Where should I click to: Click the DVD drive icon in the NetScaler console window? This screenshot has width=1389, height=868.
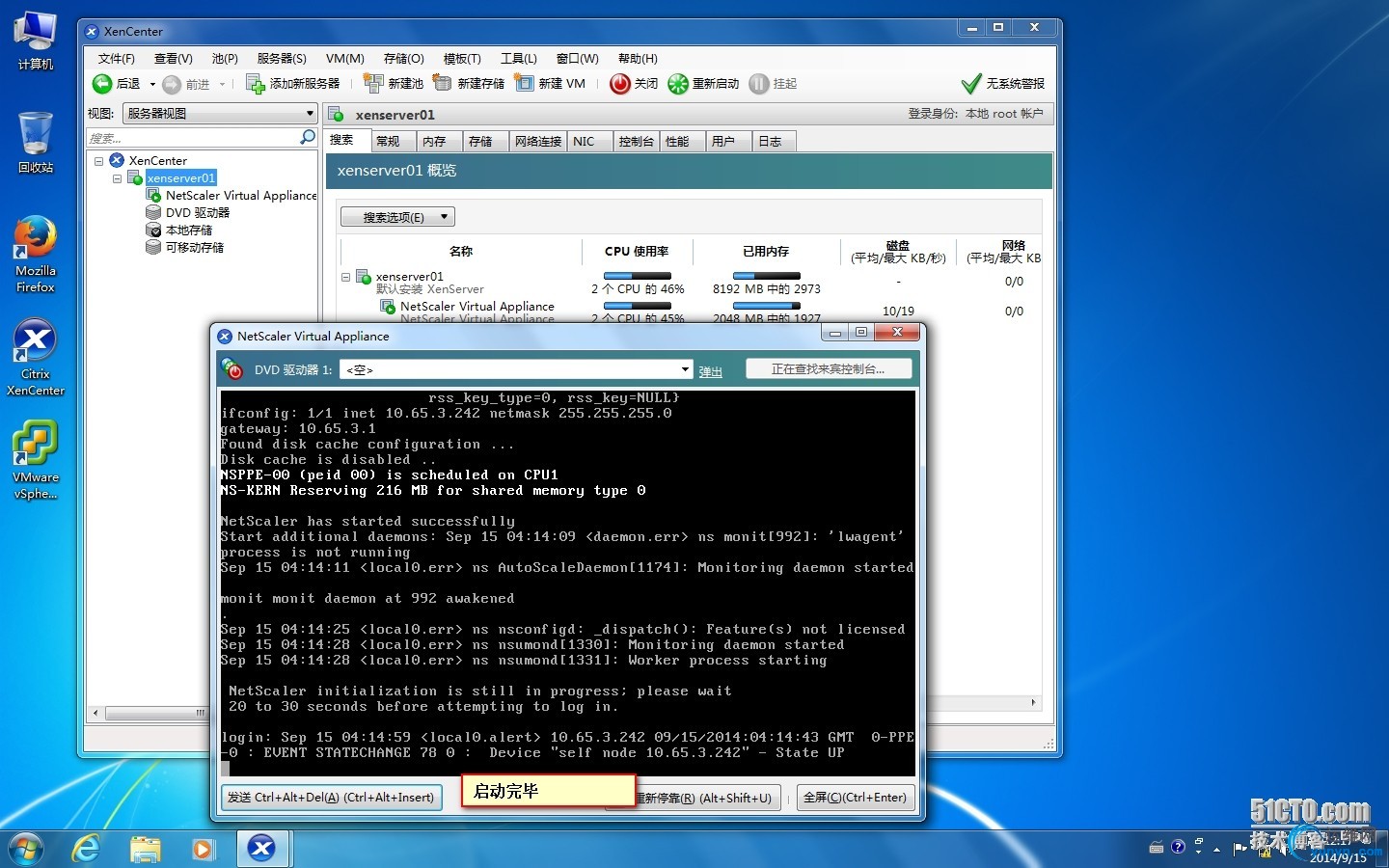pyautogui.click(x=232, y=369)
